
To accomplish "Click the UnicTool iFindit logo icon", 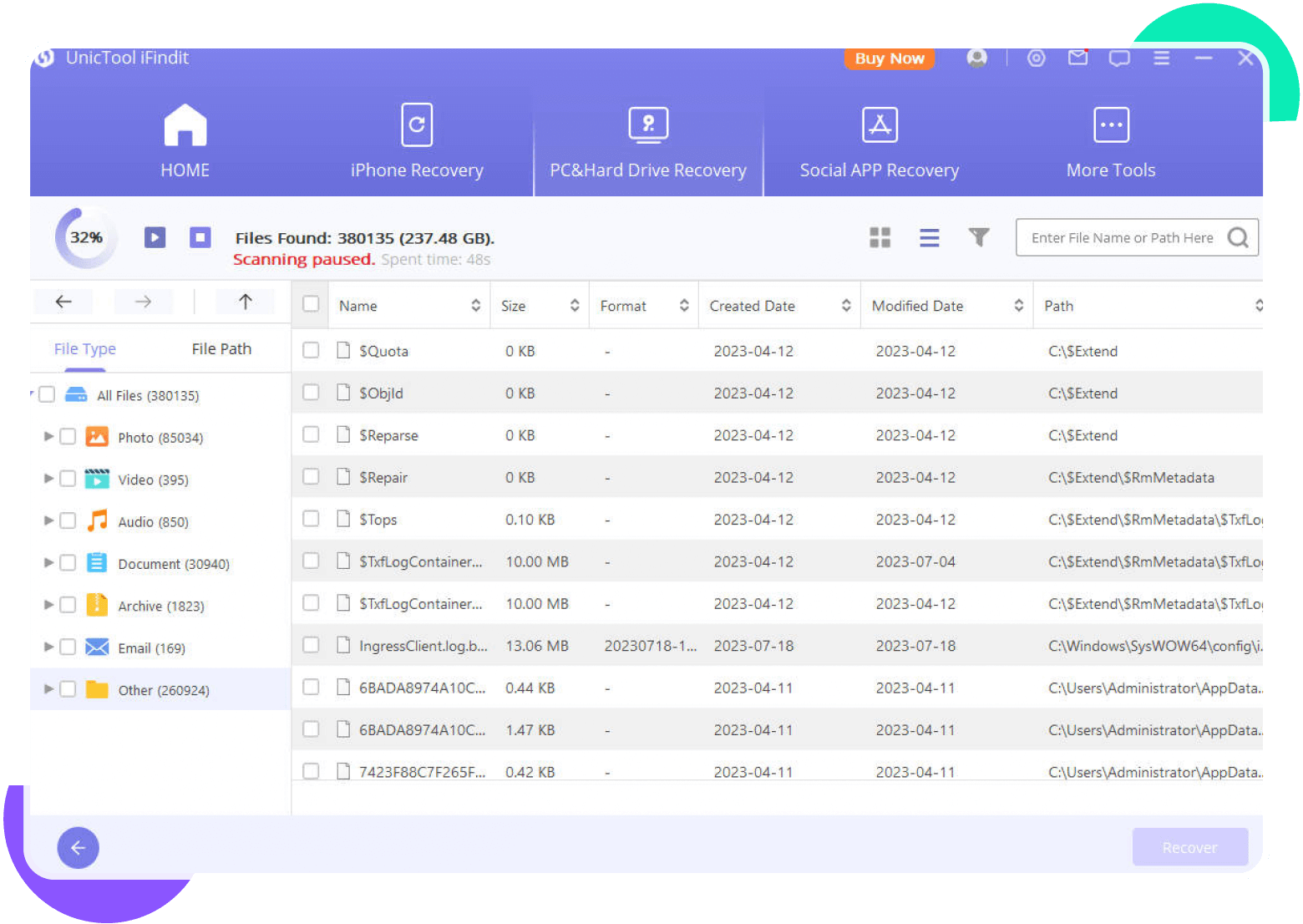I will coord(44,58).
